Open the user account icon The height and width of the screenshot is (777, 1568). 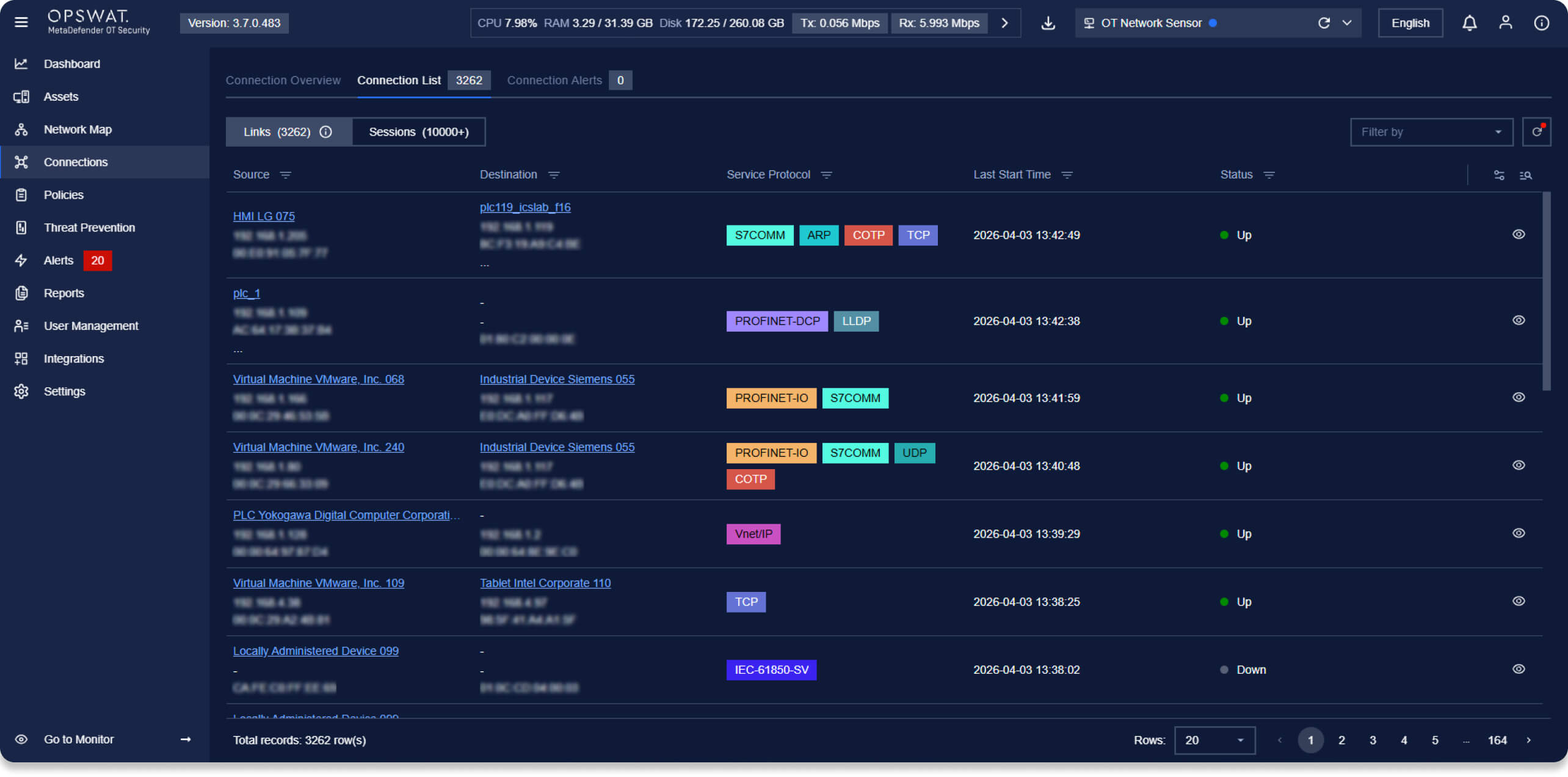1505,23
